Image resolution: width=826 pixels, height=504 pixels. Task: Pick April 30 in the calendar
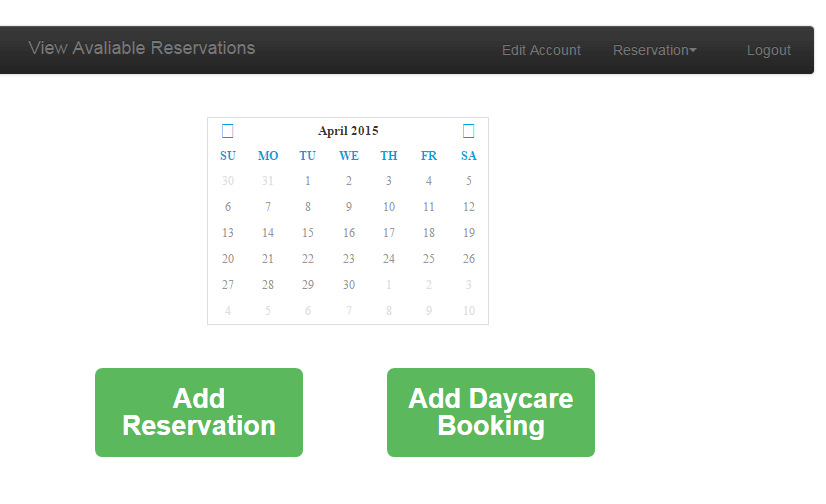click(349, 285)
